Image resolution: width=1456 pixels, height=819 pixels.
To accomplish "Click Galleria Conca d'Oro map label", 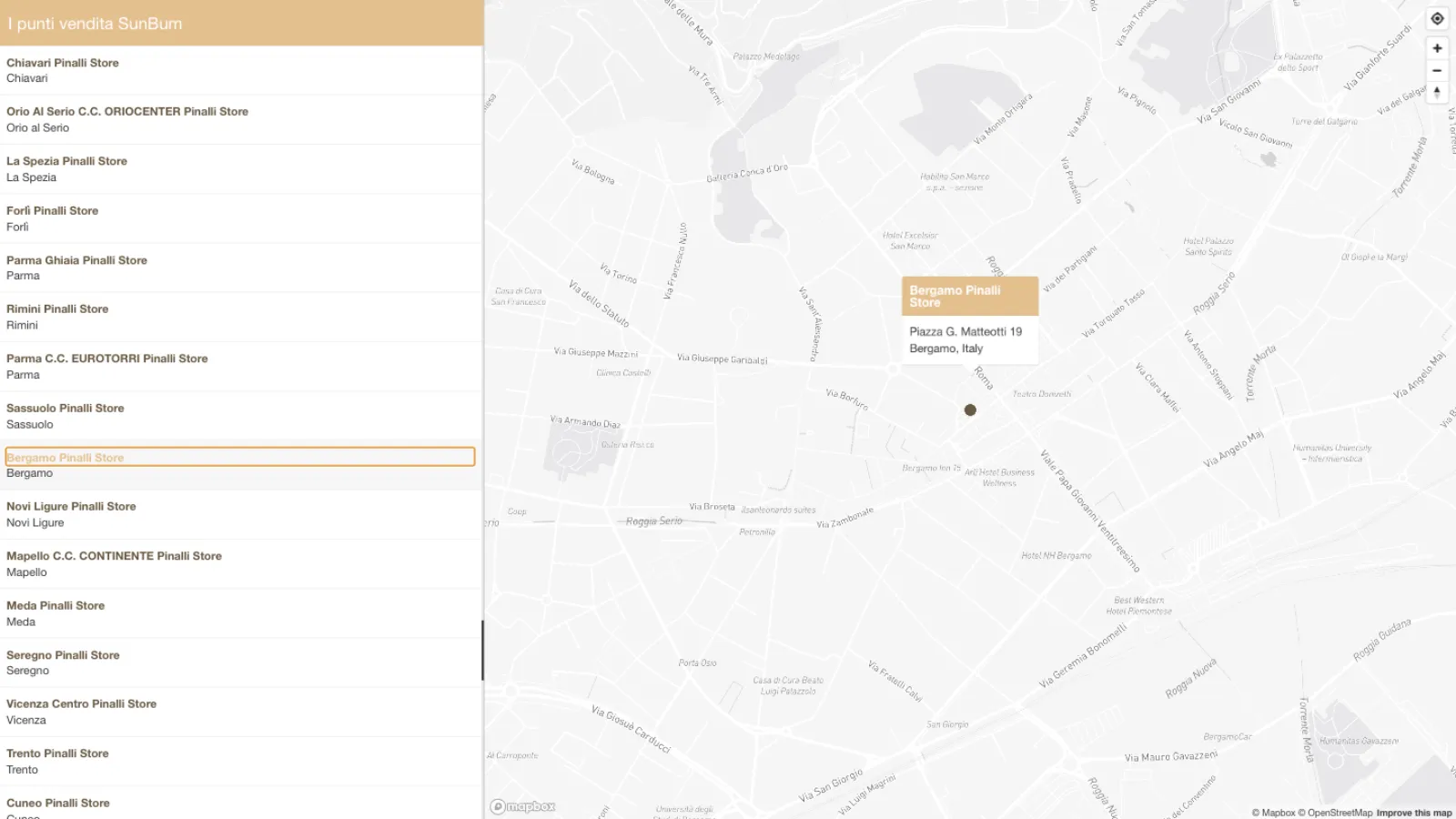I will coord(747,173).
